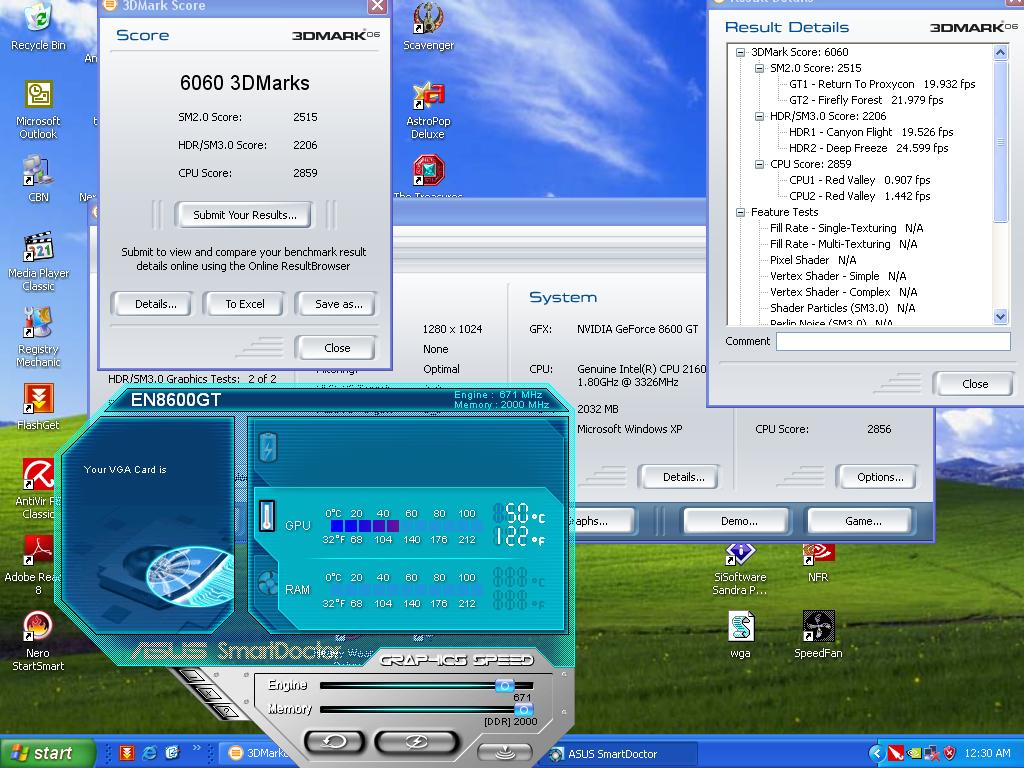Click the network connection tray icon
Image resolution: width=1024 pixels, height=768 pixels.
pyautogui.click(x=932, y=753)
